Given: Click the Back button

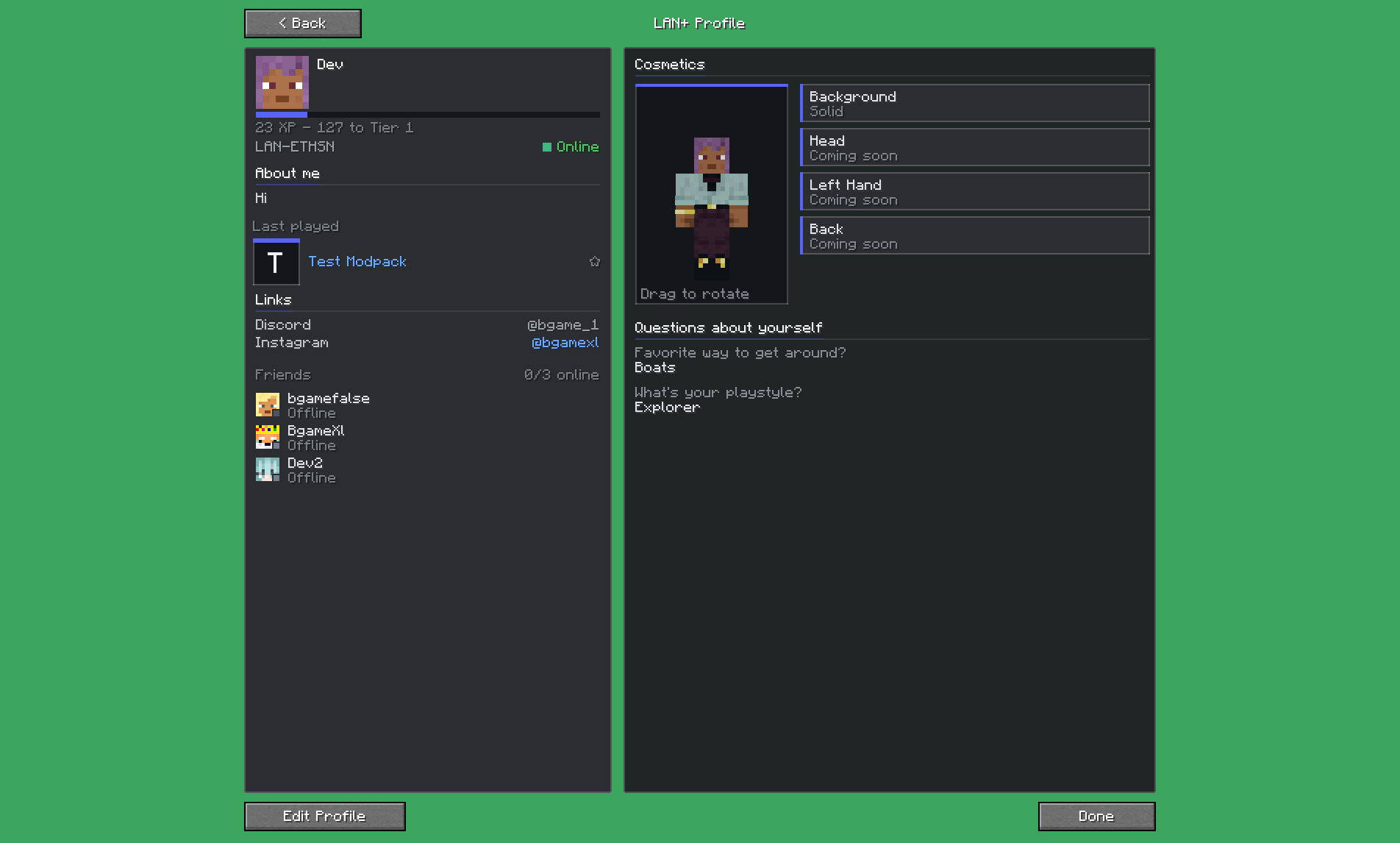Looking at the screenshot, I should (x=302, y=24).
